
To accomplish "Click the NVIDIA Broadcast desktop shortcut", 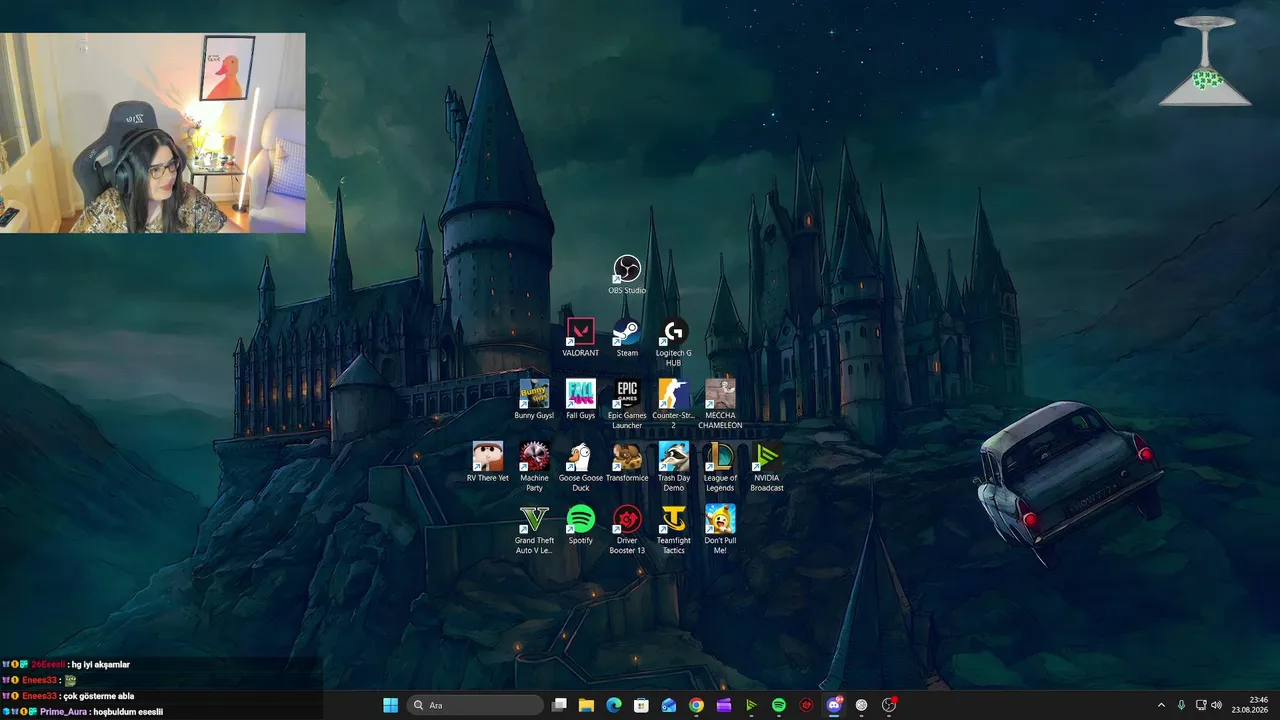I will click(x=767, y=467).
